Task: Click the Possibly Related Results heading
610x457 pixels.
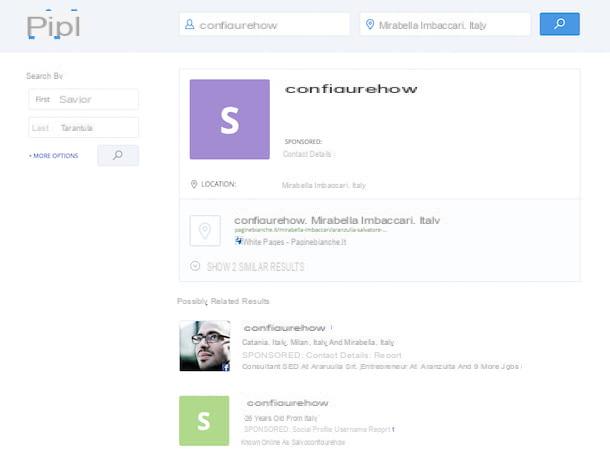Action: pyautogui.click(x=223, y=301)
